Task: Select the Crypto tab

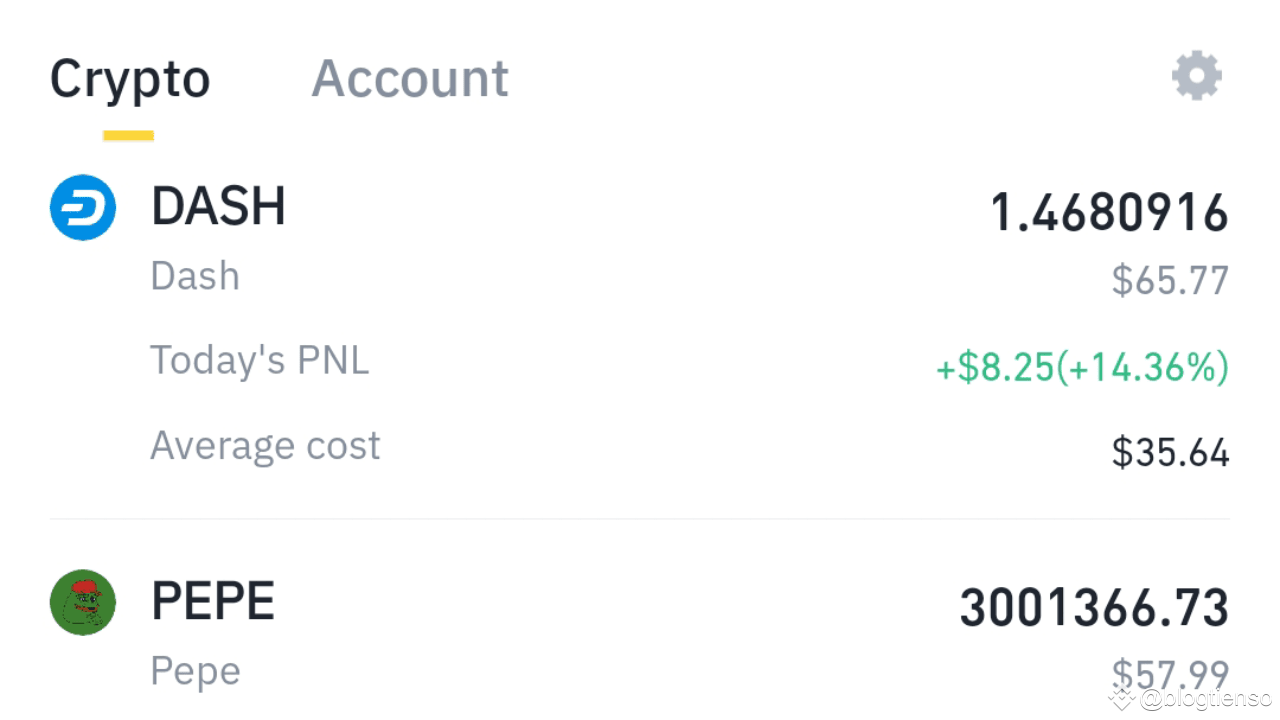Action: click(x=130, y=78)
